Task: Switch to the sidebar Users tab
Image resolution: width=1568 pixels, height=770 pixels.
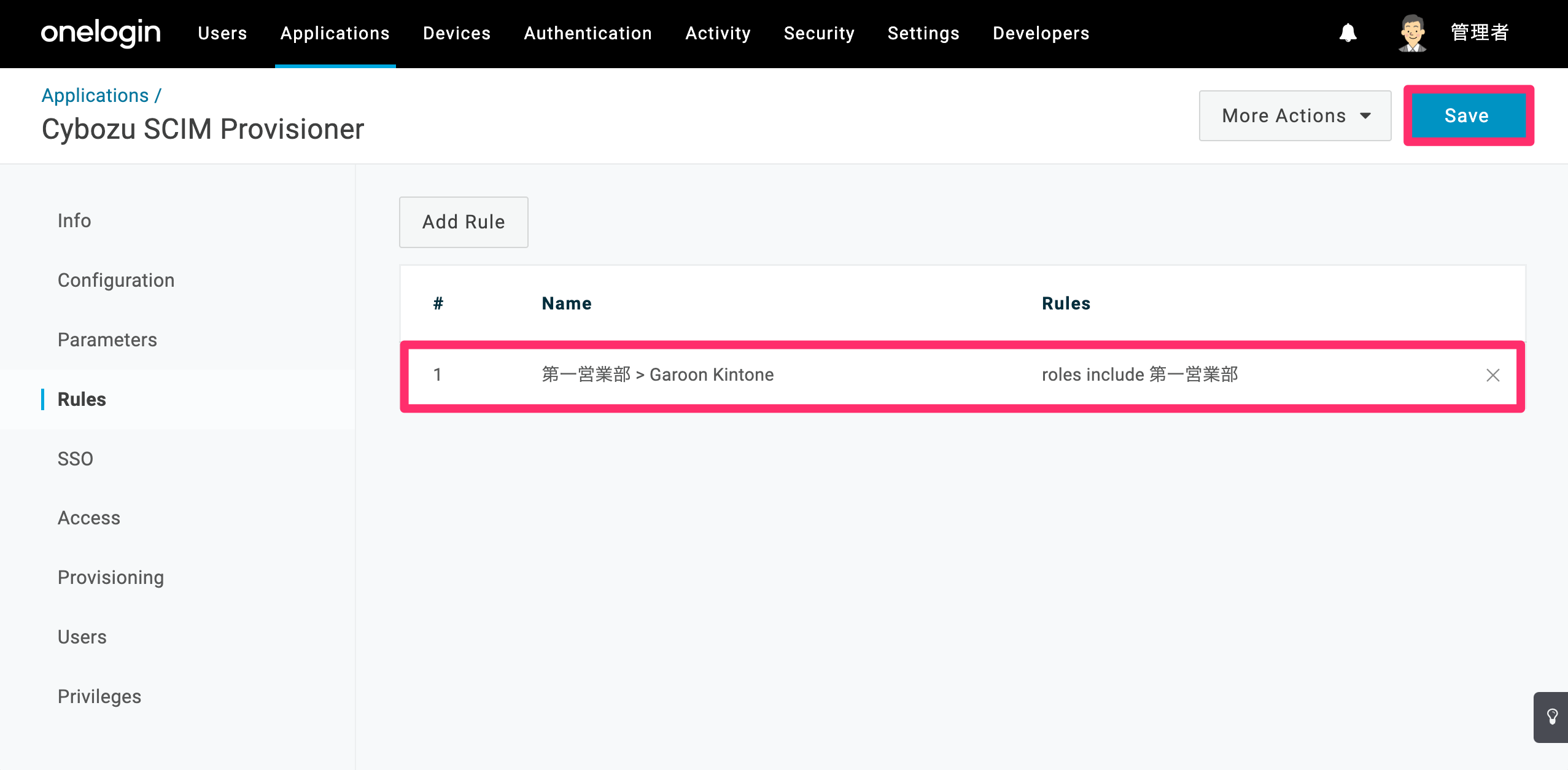Action: 82,637
